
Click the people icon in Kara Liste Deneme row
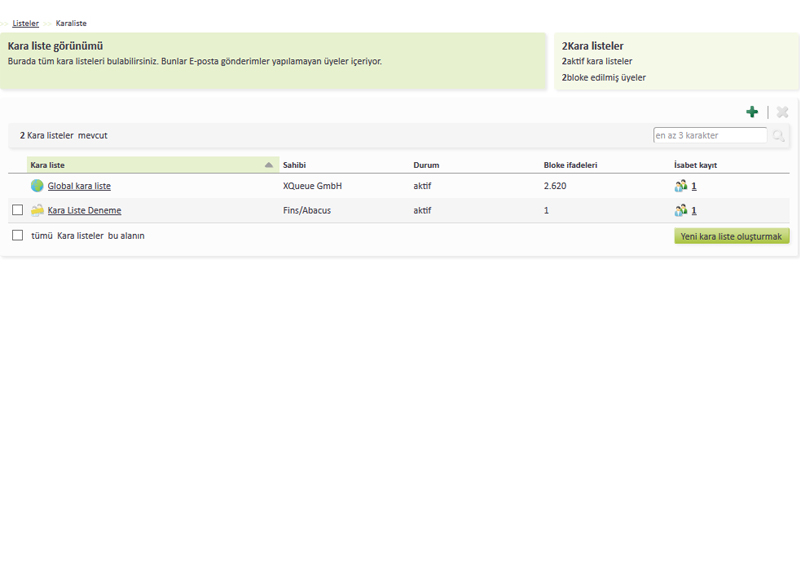(681, 211)
